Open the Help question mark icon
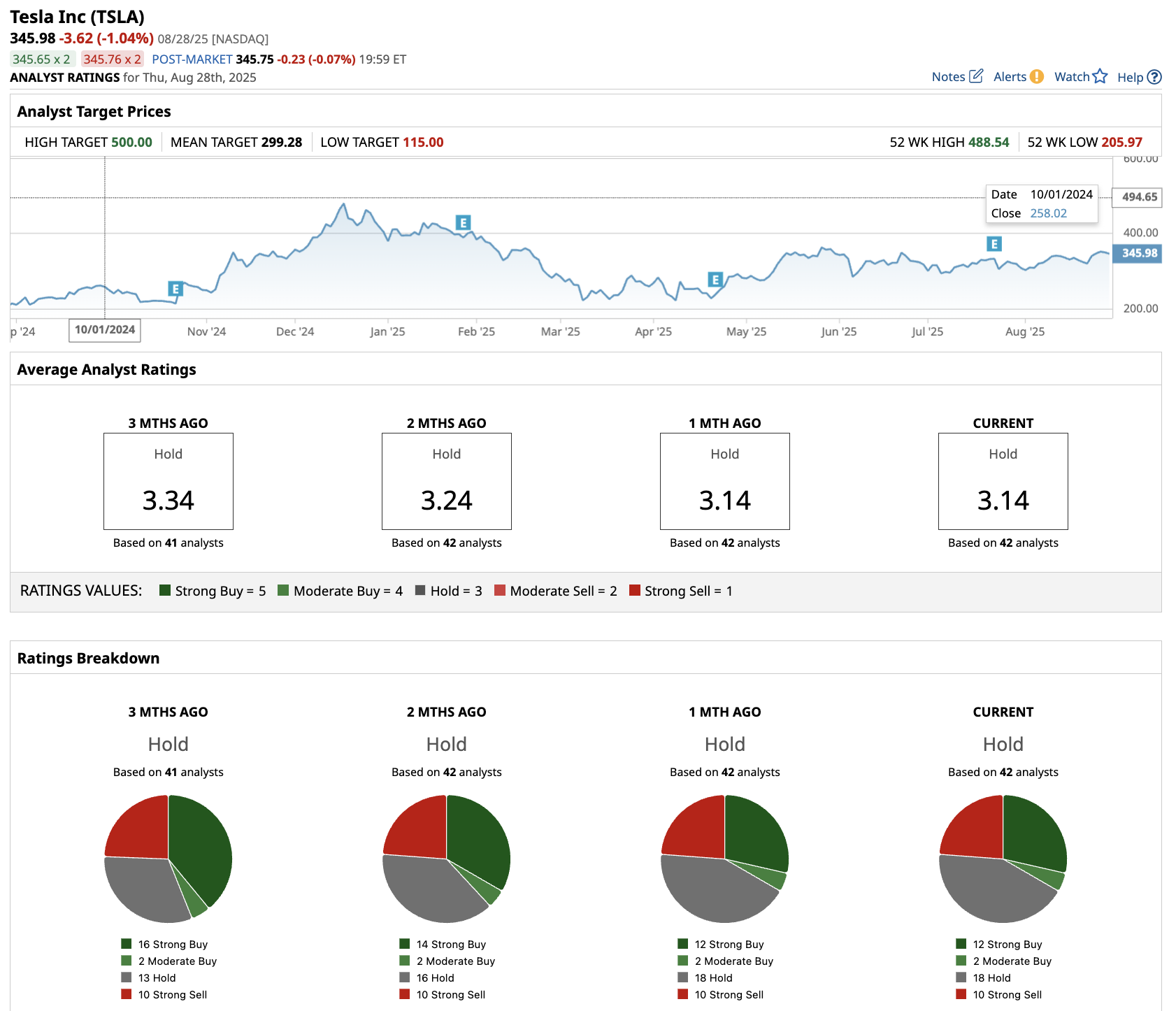Screen dimensions: 1176x1011 pyautogui.click(x=1154, y=77)
